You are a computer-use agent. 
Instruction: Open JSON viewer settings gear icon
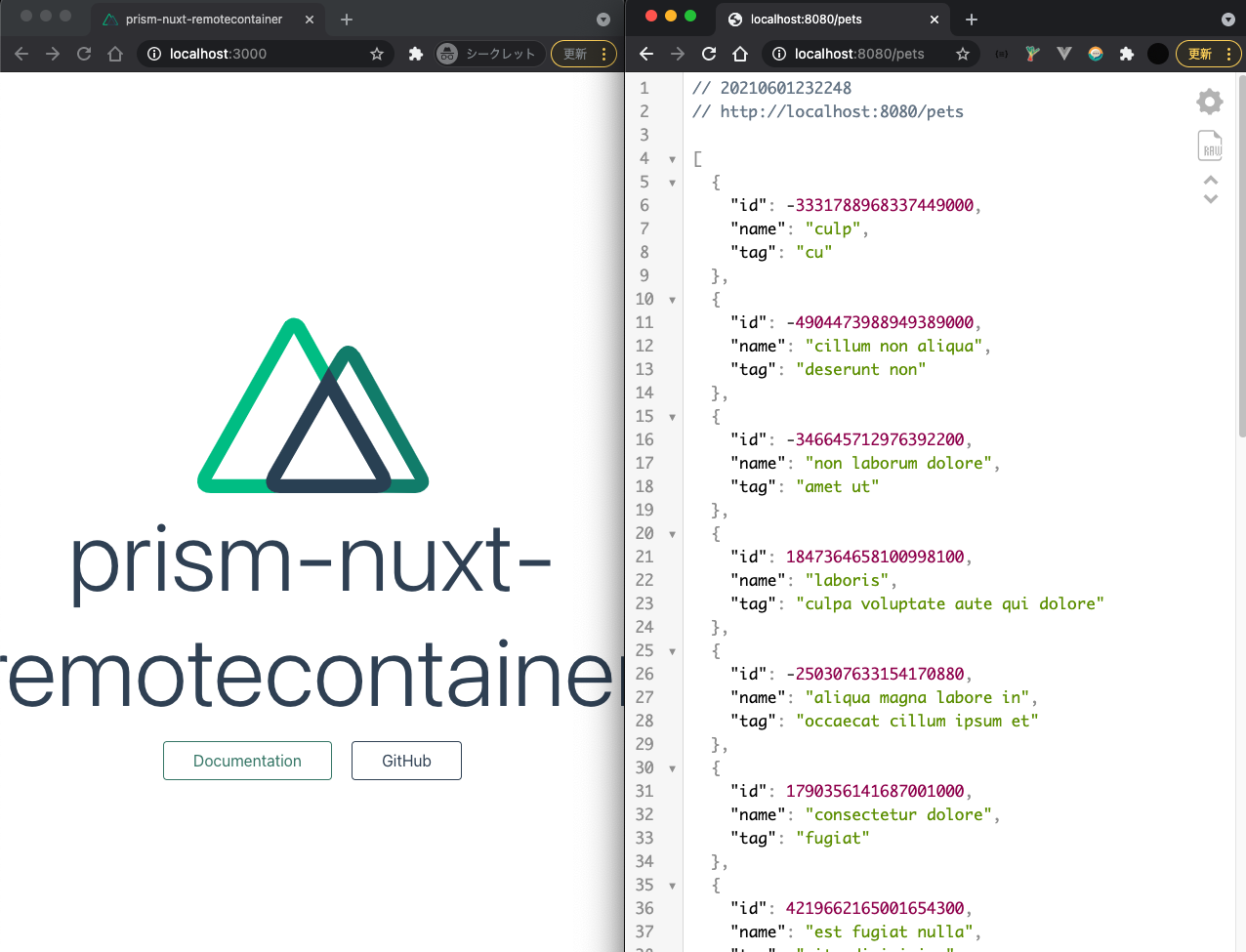click(x=1210, y=102)
